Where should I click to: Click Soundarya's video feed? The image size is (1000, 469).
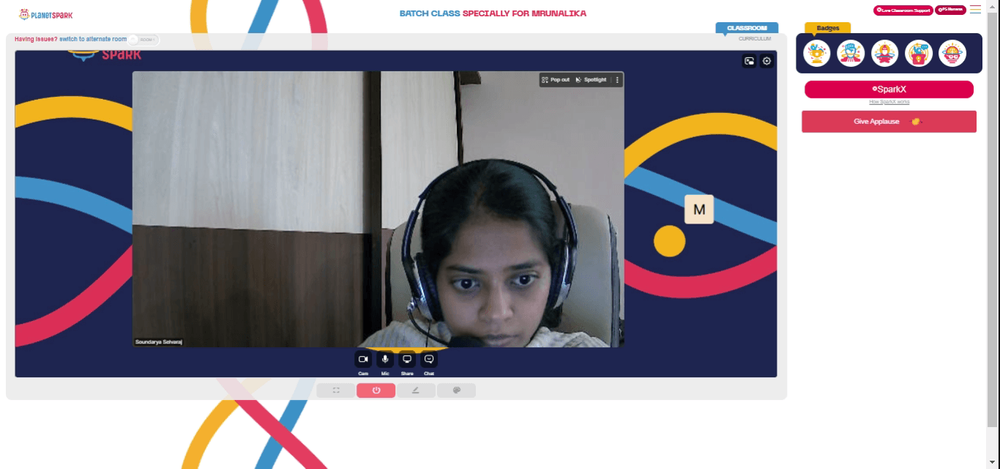click(378, 209)
